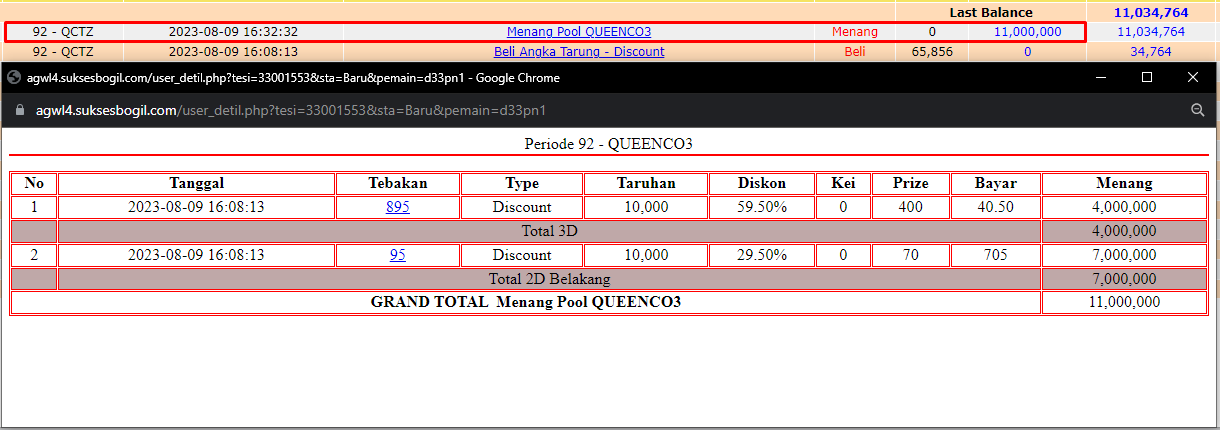Click Menang value 7,000,000 in row 2

(x=1125, y=255)
